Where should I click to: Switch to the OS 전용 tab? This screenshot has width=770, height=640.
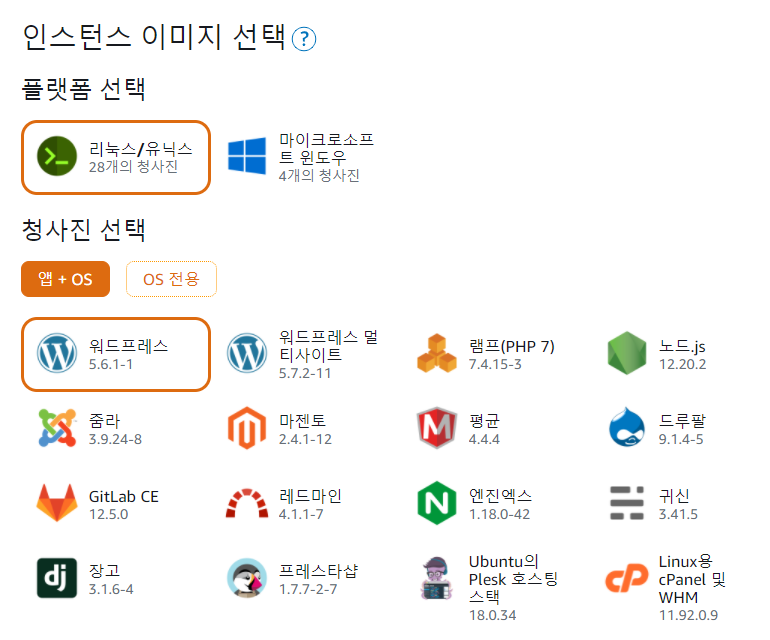171,279
